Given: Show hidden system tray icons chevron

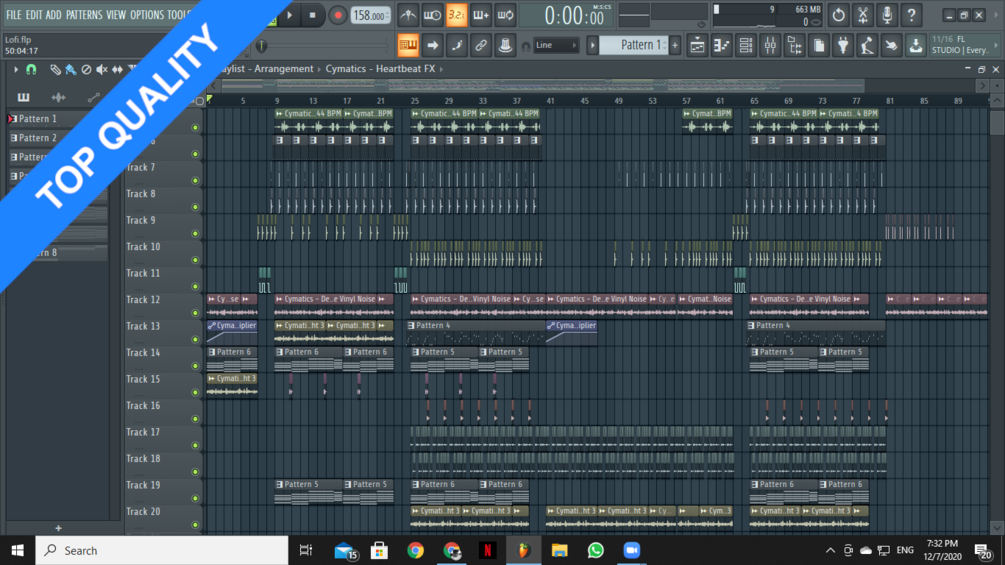Looking at the screenshot, I should click(830, 550).
